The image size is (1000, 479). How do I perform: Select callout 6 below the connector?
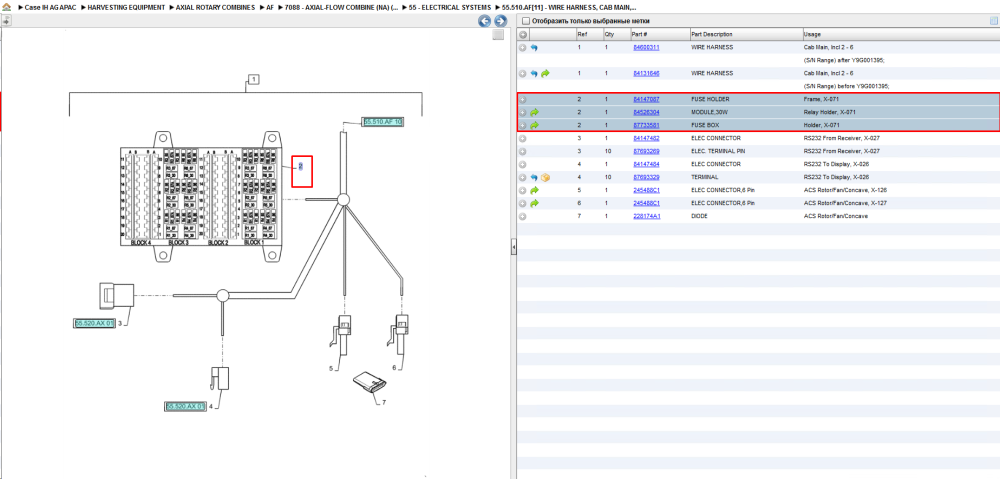click(x=393, y=367)
